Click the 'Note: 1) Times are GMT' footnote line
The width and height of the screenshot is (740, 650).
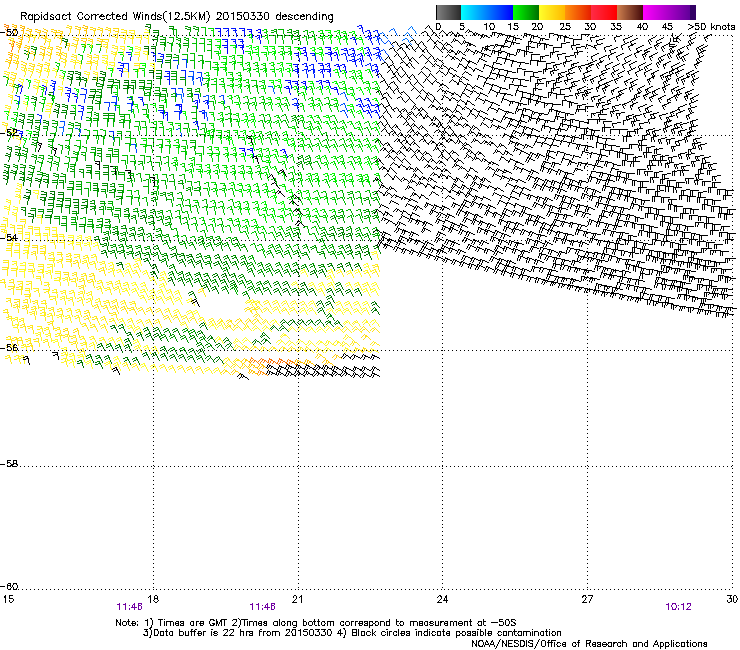(x=316, y=623)
